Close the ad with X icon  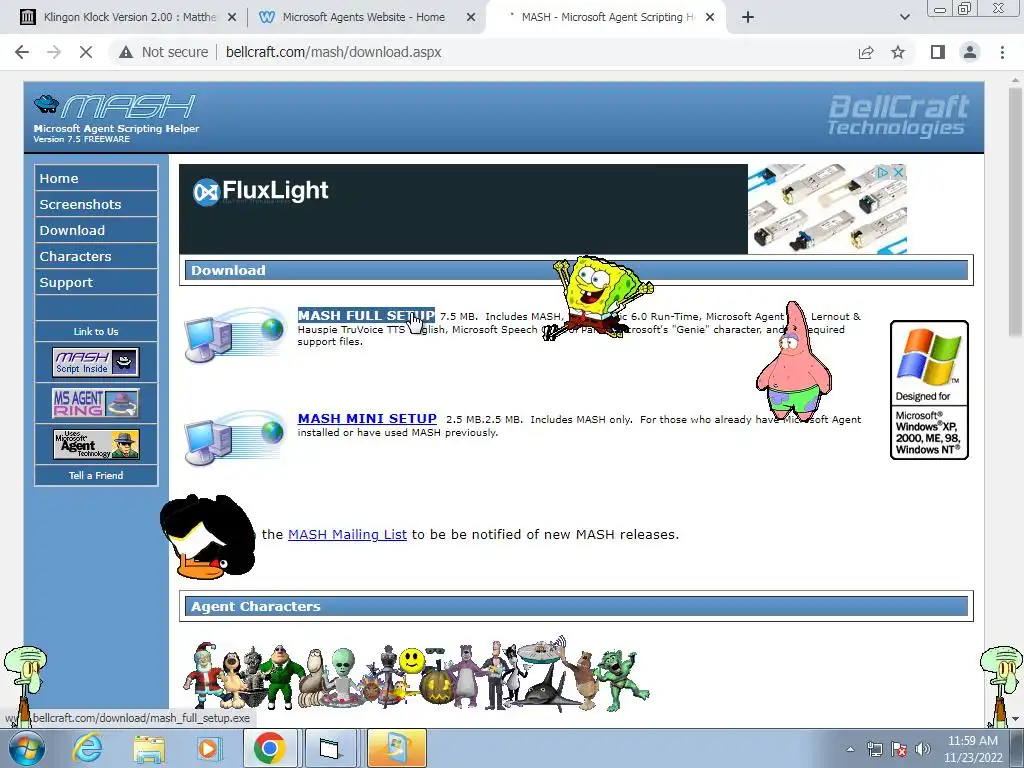(x=898, y=172)
